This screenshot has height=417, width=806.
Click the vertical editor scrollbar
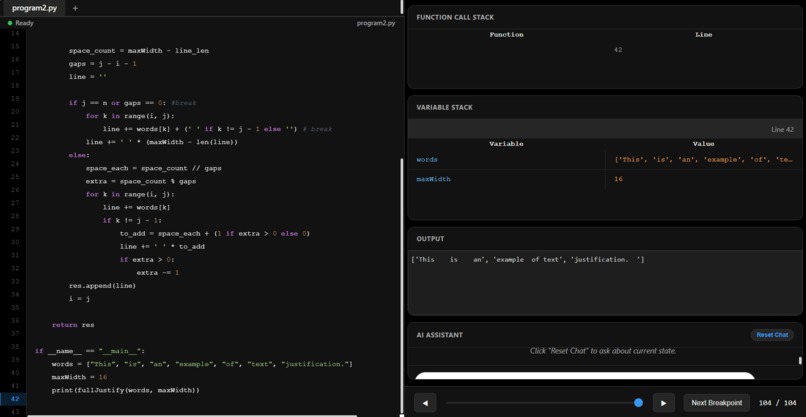coord(401,285)
